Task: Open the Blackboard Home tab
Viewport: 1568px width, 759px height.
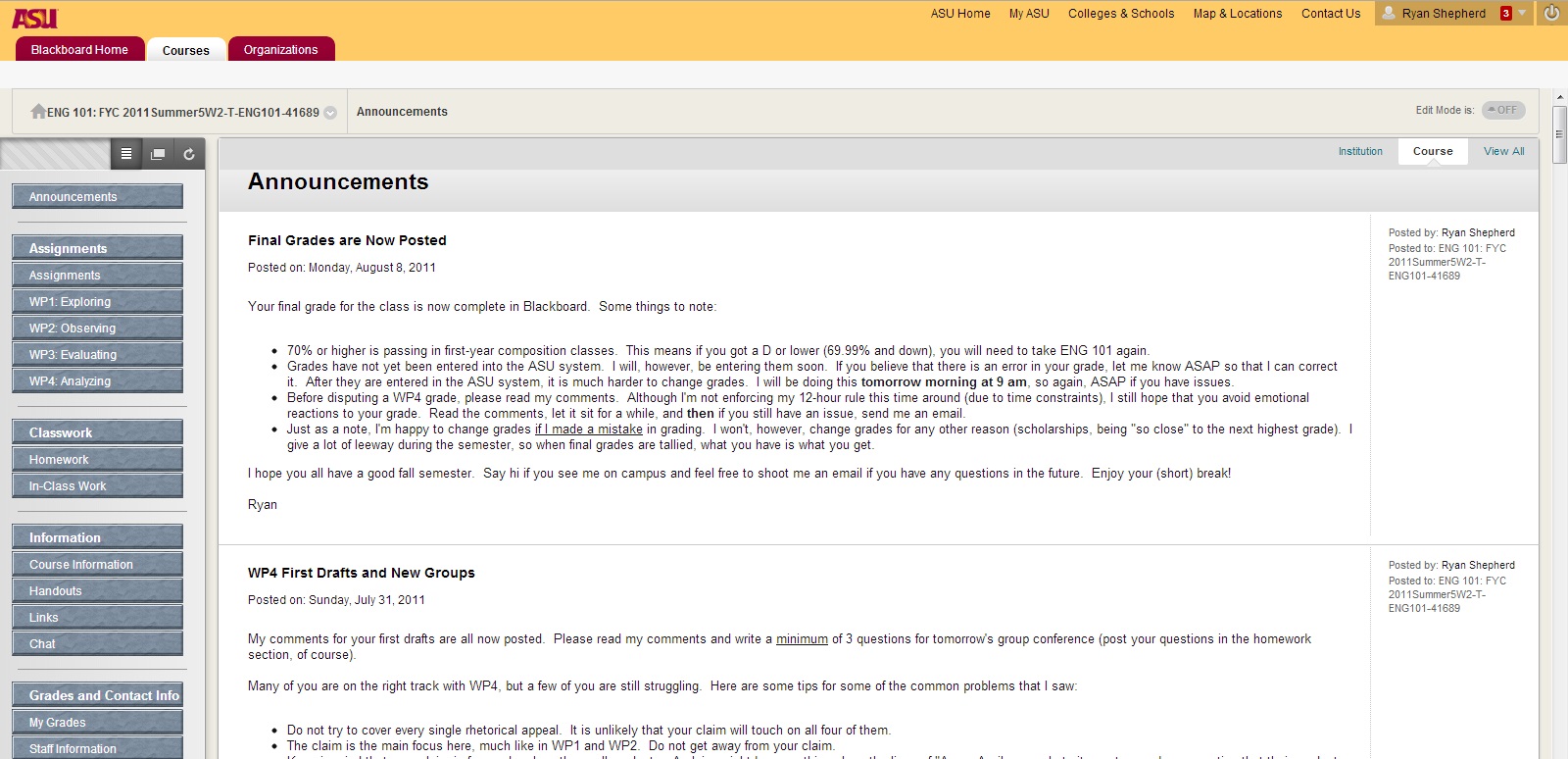Action: tap(79, 49)
